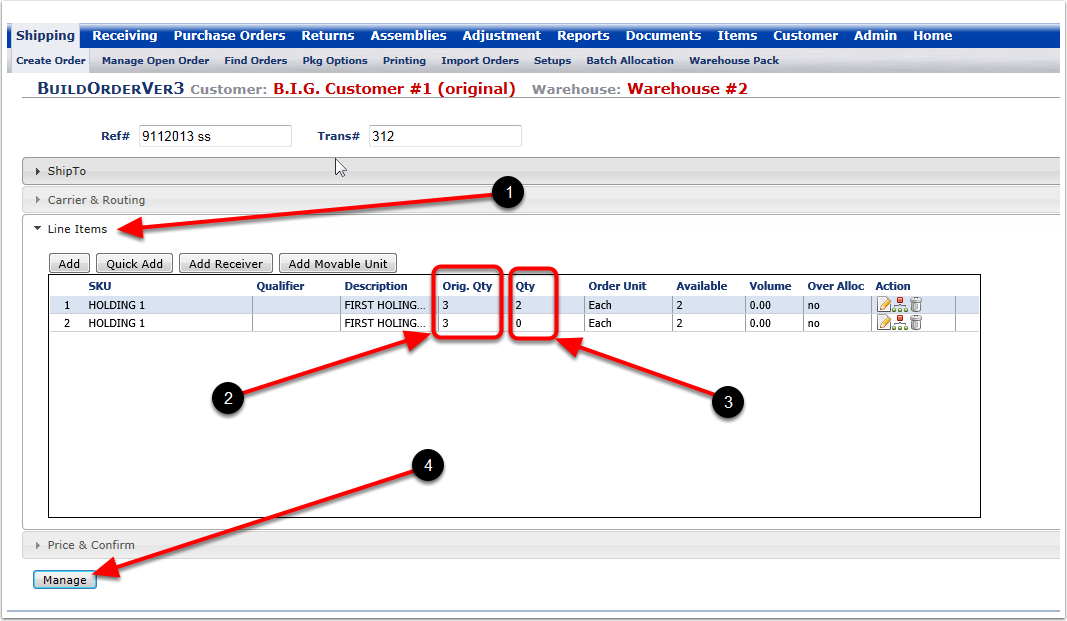Select Batch Allocation submenu
1067x621 pixels.
[630, 61]
